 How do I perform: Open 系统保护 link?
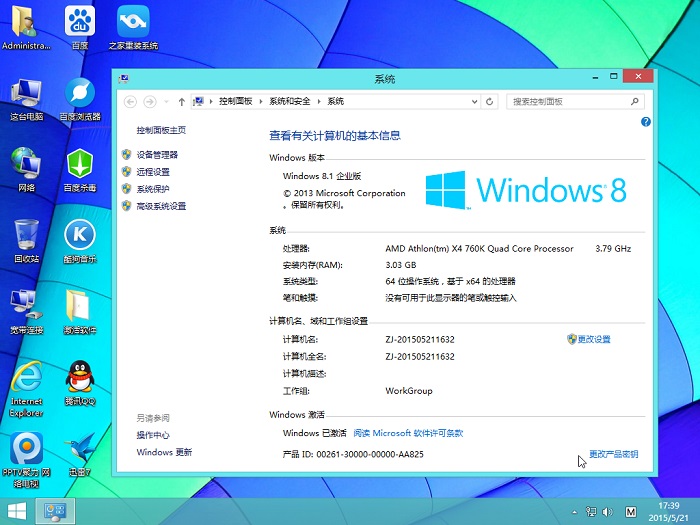[x=153, y=189]
